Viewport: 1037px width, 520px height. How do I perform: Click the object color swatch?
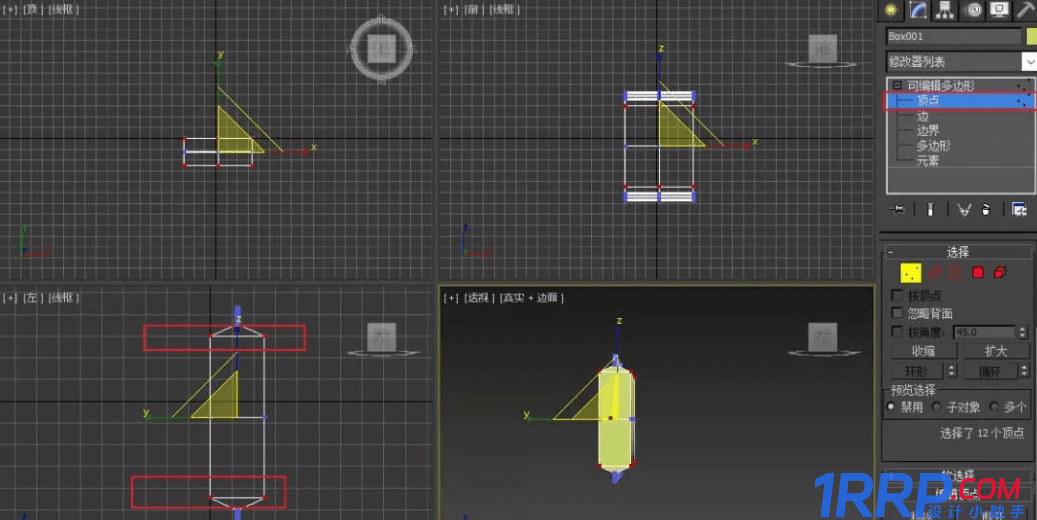1031,36
